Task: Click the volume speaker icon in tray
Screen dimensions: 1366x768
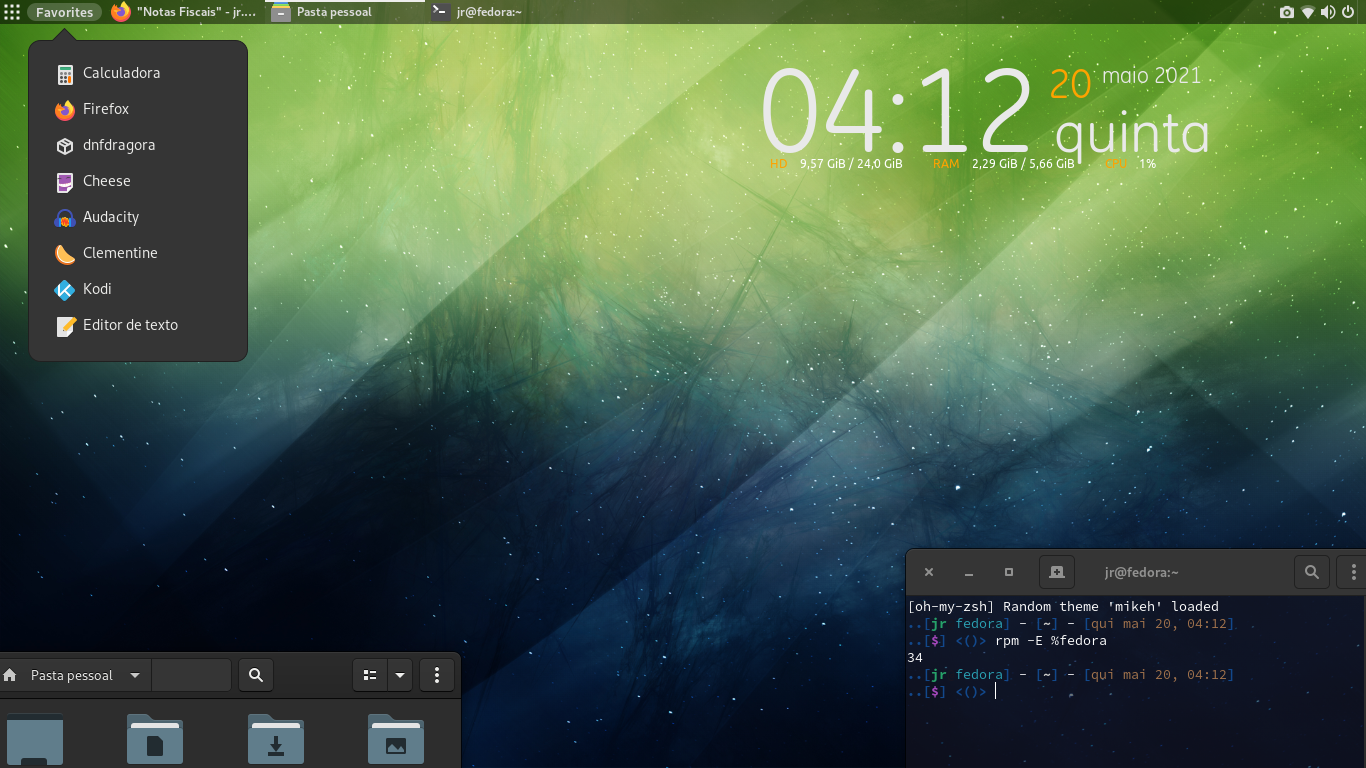Action: point(1327,12)
